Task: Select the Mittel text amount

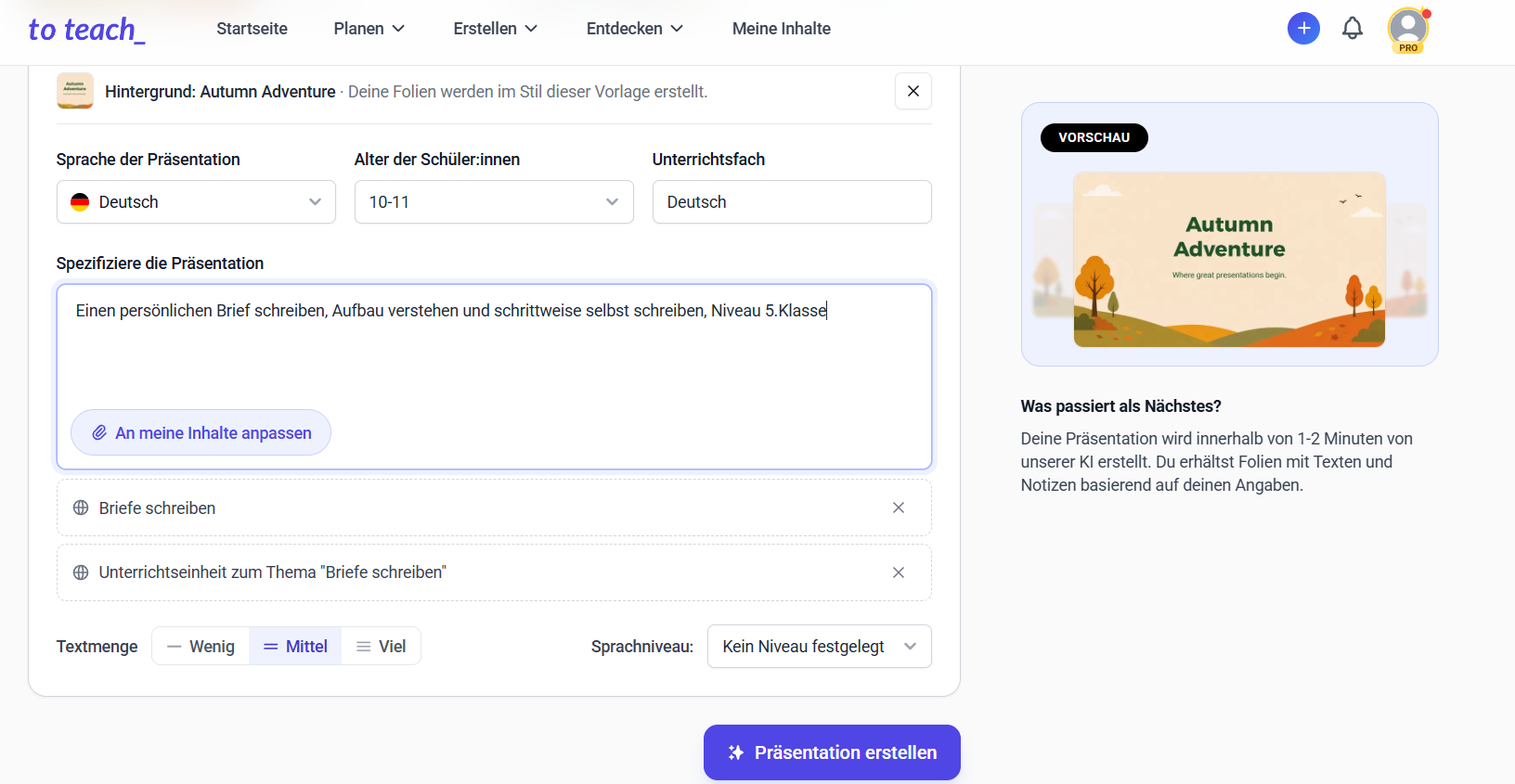Action: pyautogui.click(x=295, y=647)
